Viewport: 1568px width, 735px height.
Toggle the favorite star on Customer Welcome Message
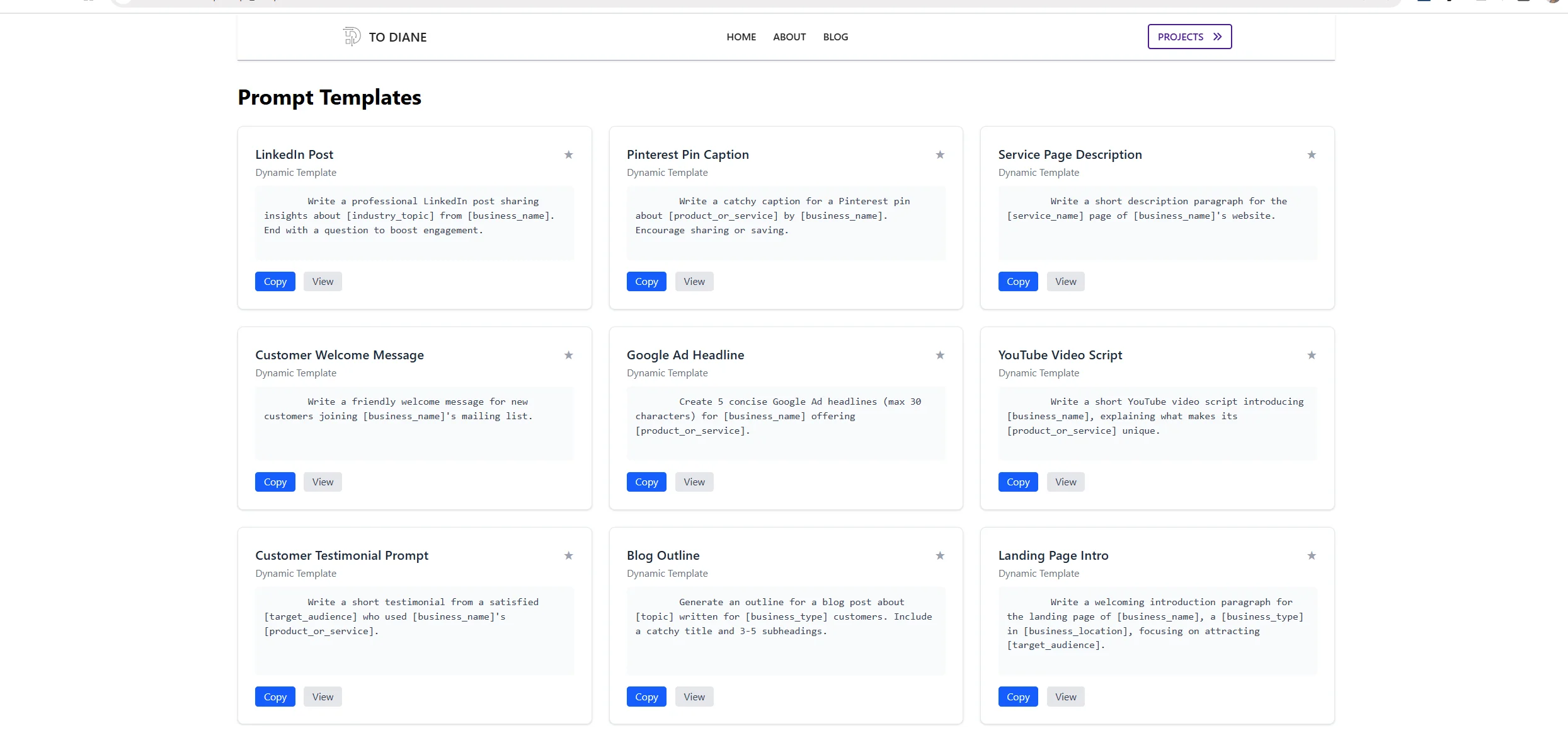tap(568, 355)
